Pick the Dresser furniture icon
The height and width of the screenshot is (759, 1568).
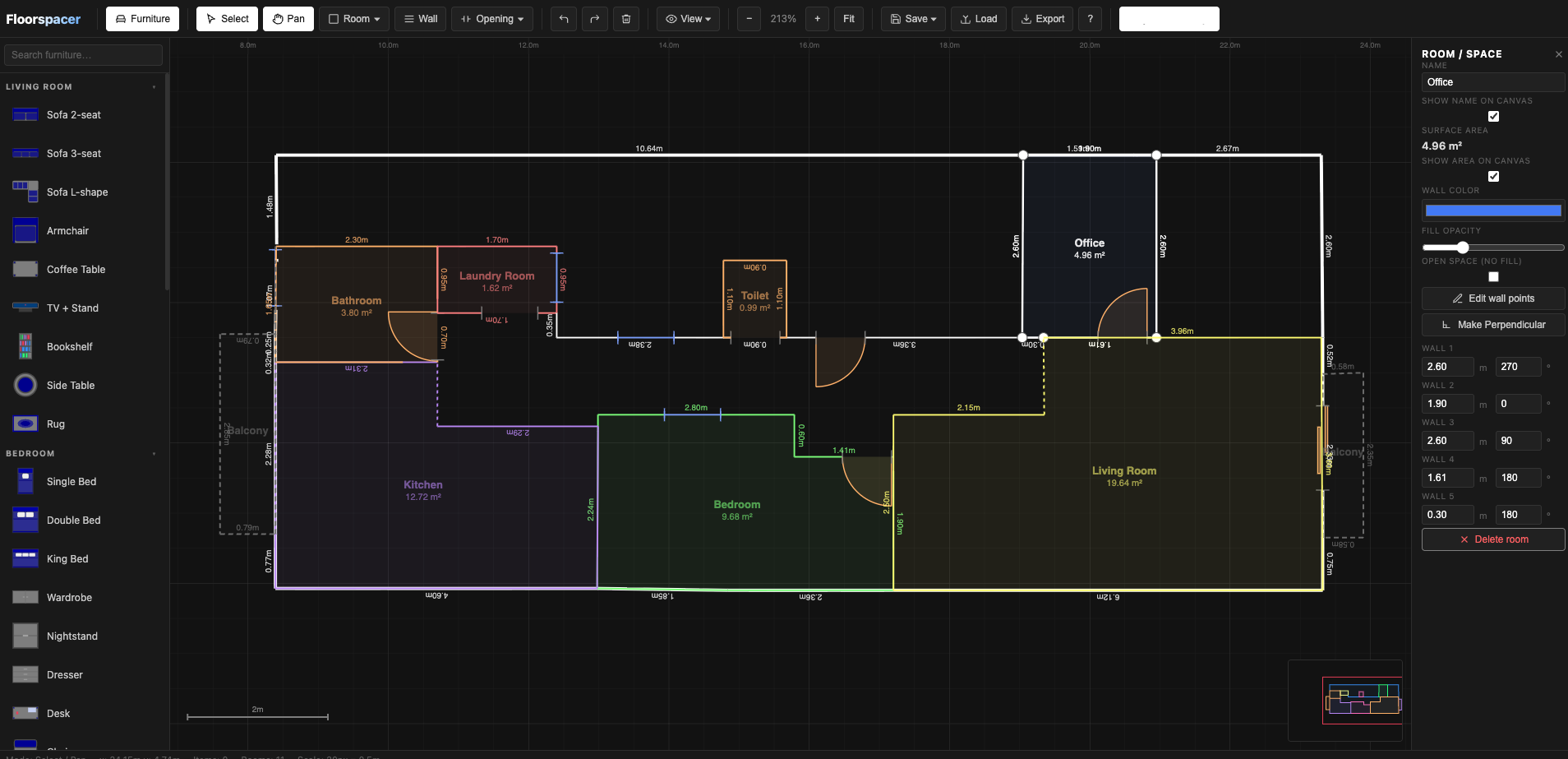pos(25,674)
